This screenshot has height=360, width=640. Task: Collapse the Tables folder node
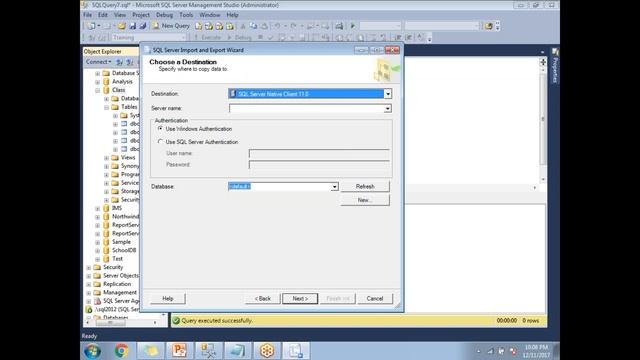(x=106, y=107)
